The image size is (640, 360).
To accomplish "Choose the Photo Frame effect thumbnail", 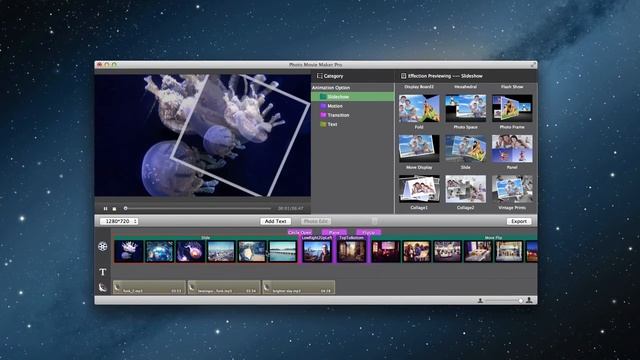I will click(512, 109).
